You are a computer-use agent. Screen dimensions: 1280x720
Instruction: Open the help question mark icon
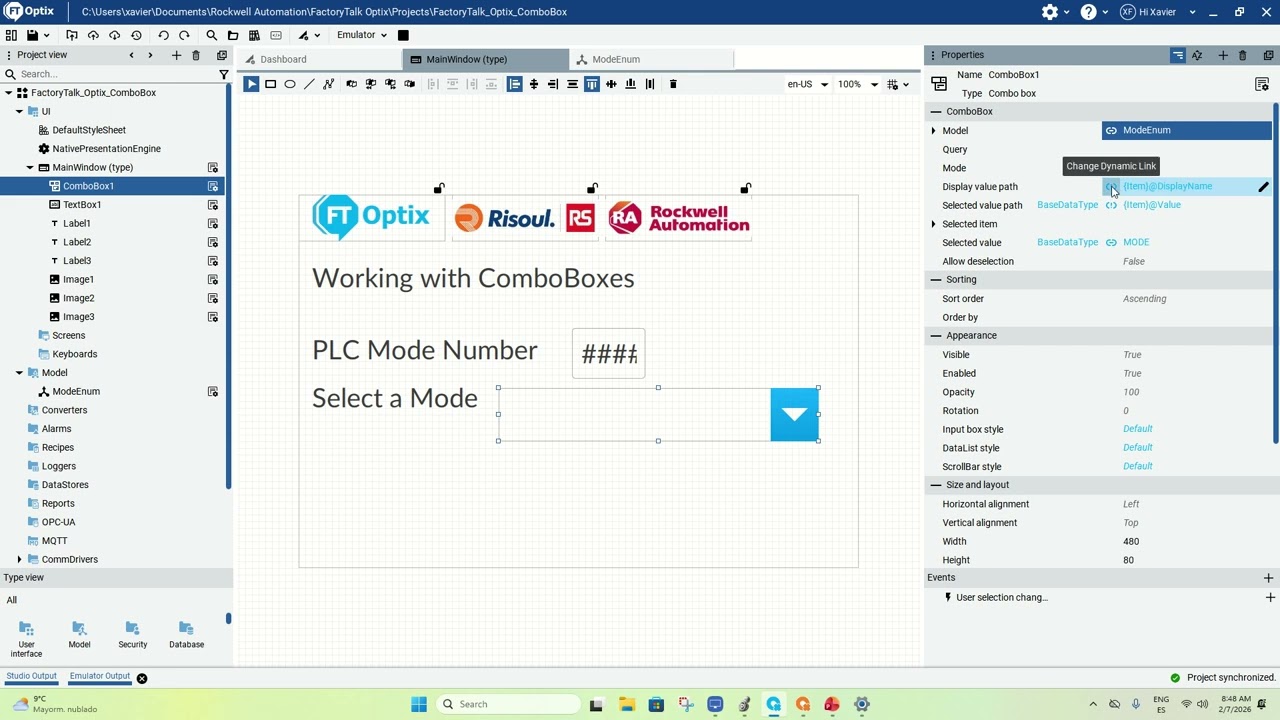click(1088, 12)
